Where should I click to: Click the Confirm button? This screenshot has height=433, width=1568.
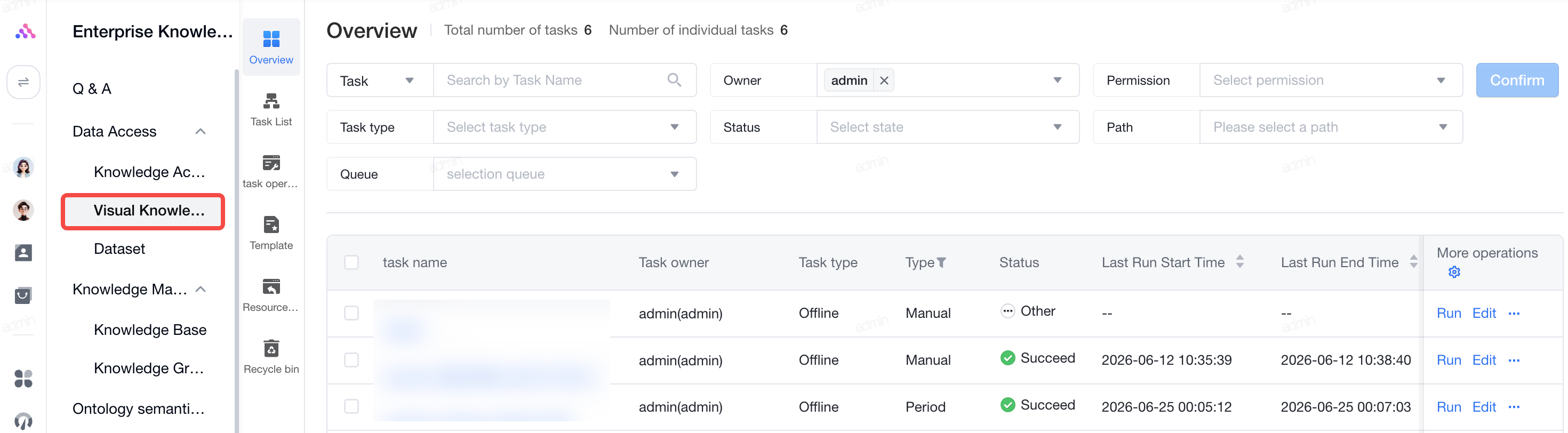coord(1516,80)
